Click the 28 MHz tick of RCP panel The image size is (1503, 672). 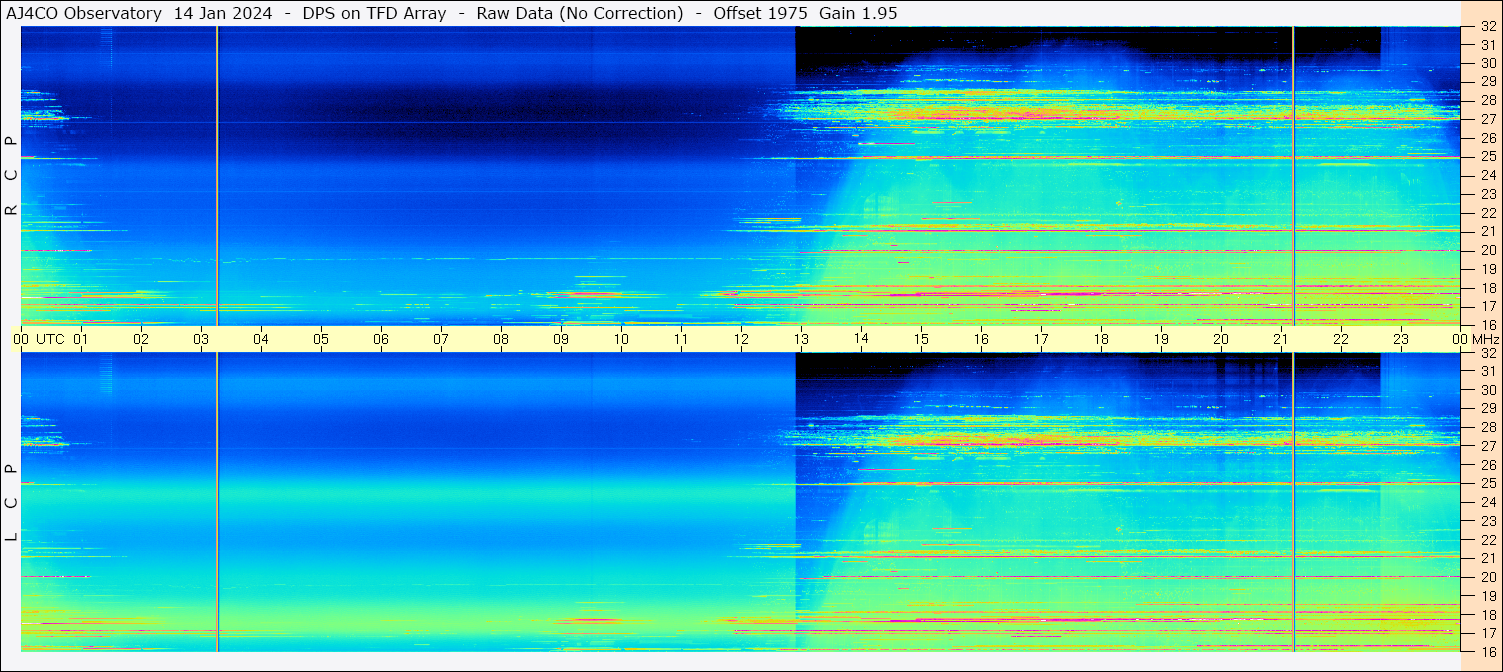coord(1487,101)
